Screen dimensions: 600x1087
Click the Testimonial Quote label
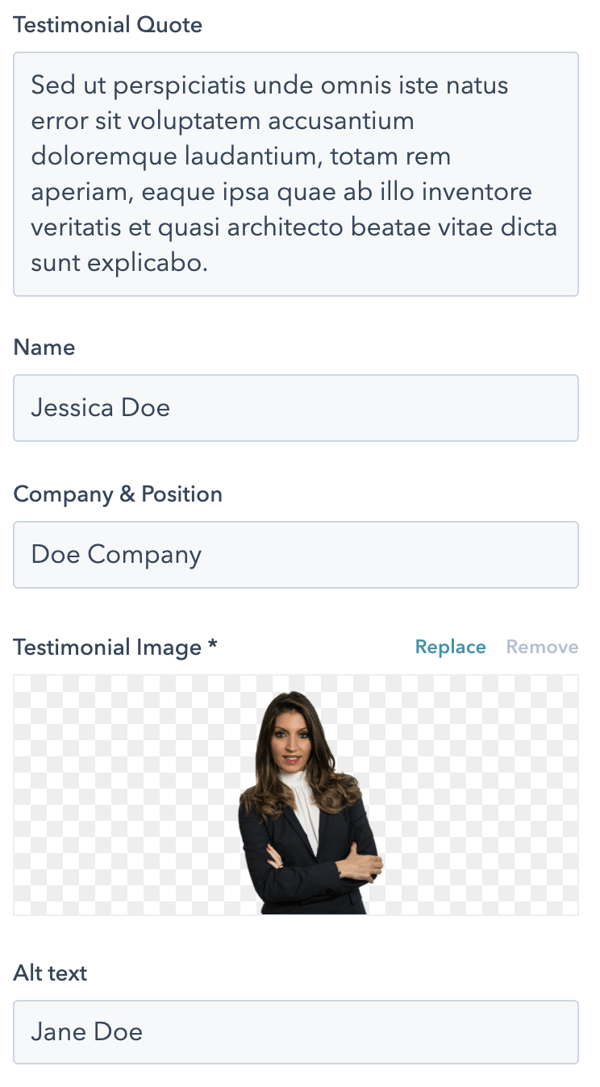(107, 25)
